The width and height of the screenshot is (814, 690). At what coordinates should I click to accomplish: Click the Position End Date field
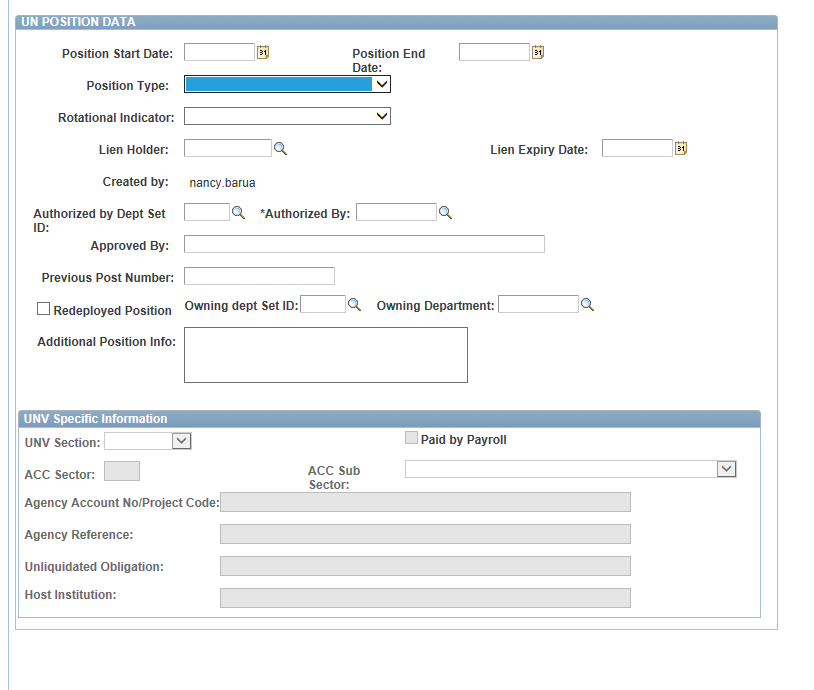[494, 52]
